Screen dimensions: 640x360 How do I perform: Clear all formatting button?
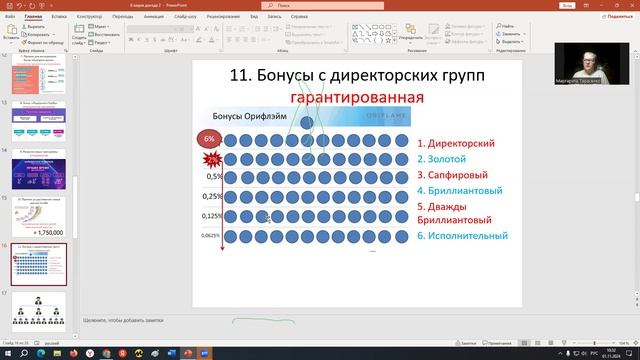(216, 29)
